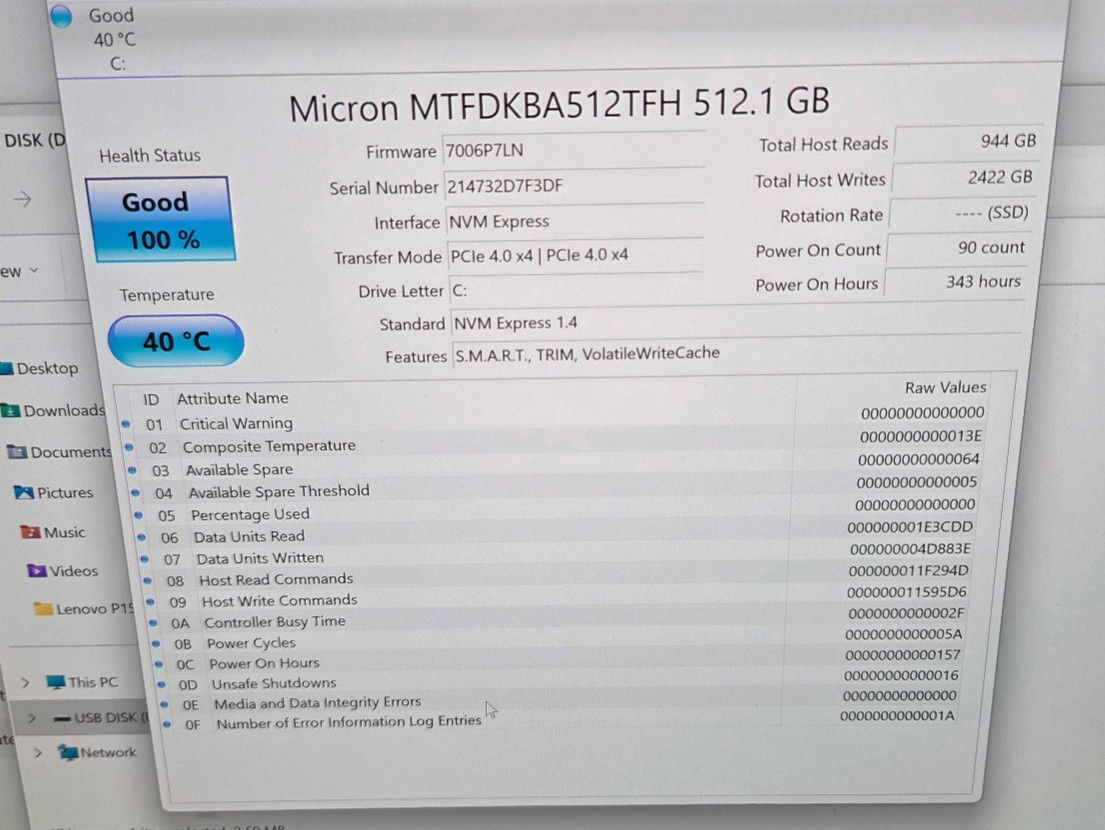Click the status dot for Host Read Commands
Screen dimensions: 1105x830
[147, 581]
